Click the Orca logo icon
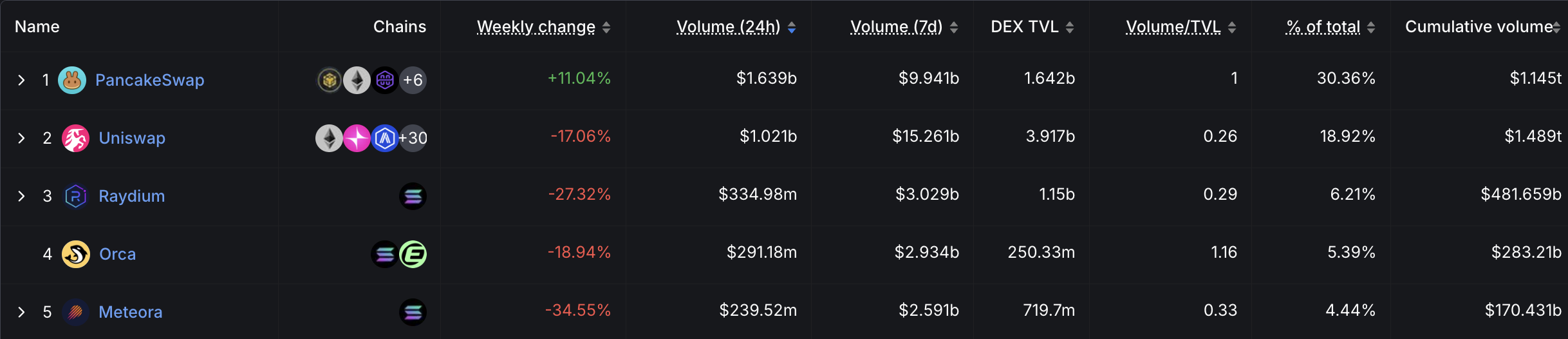The height and width of the screenshot is (339, 1568). pyautogui.click(x=75, y=254)
